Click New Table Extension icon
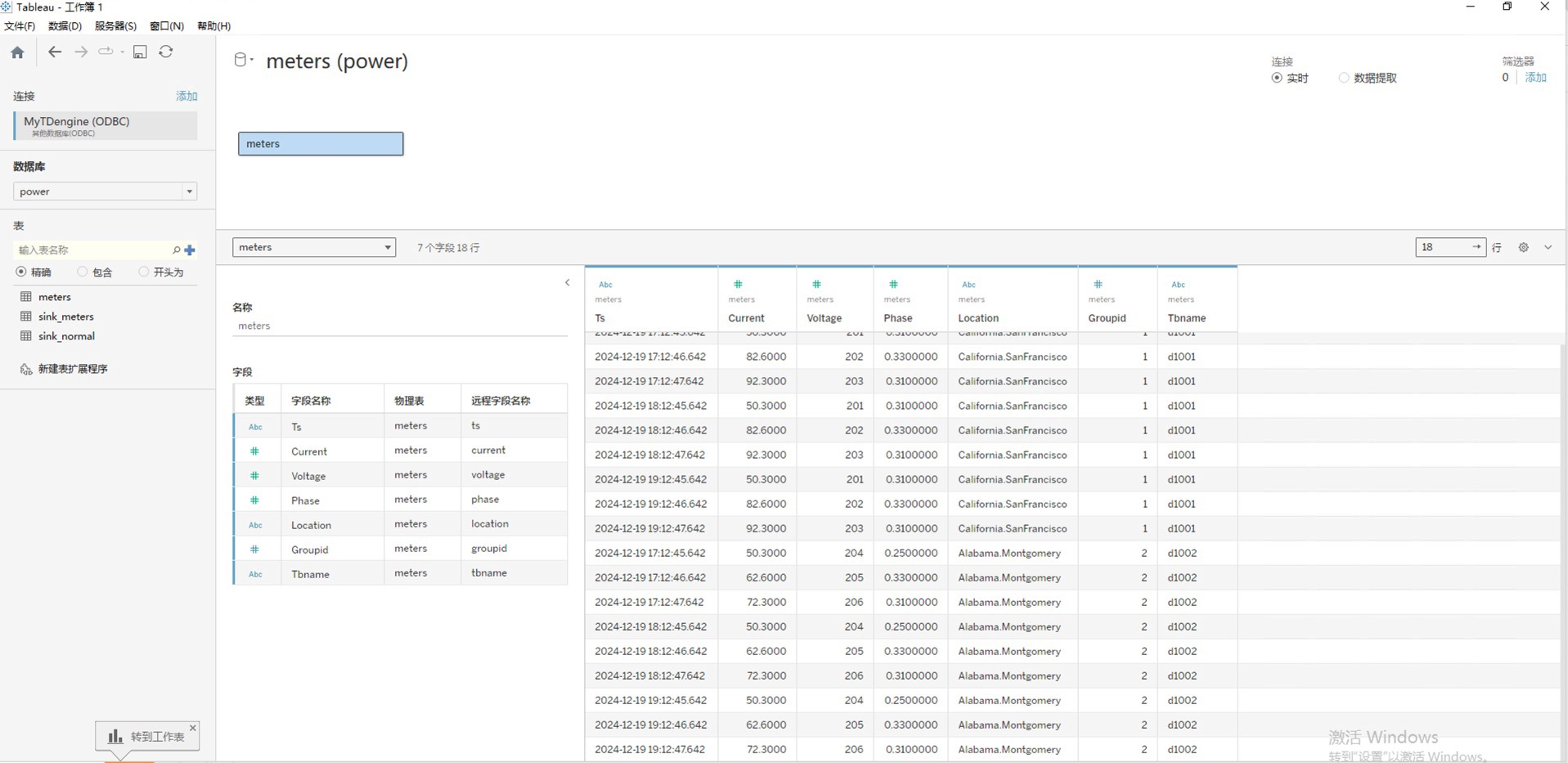The image size is (1568, 763). [26, 369]
